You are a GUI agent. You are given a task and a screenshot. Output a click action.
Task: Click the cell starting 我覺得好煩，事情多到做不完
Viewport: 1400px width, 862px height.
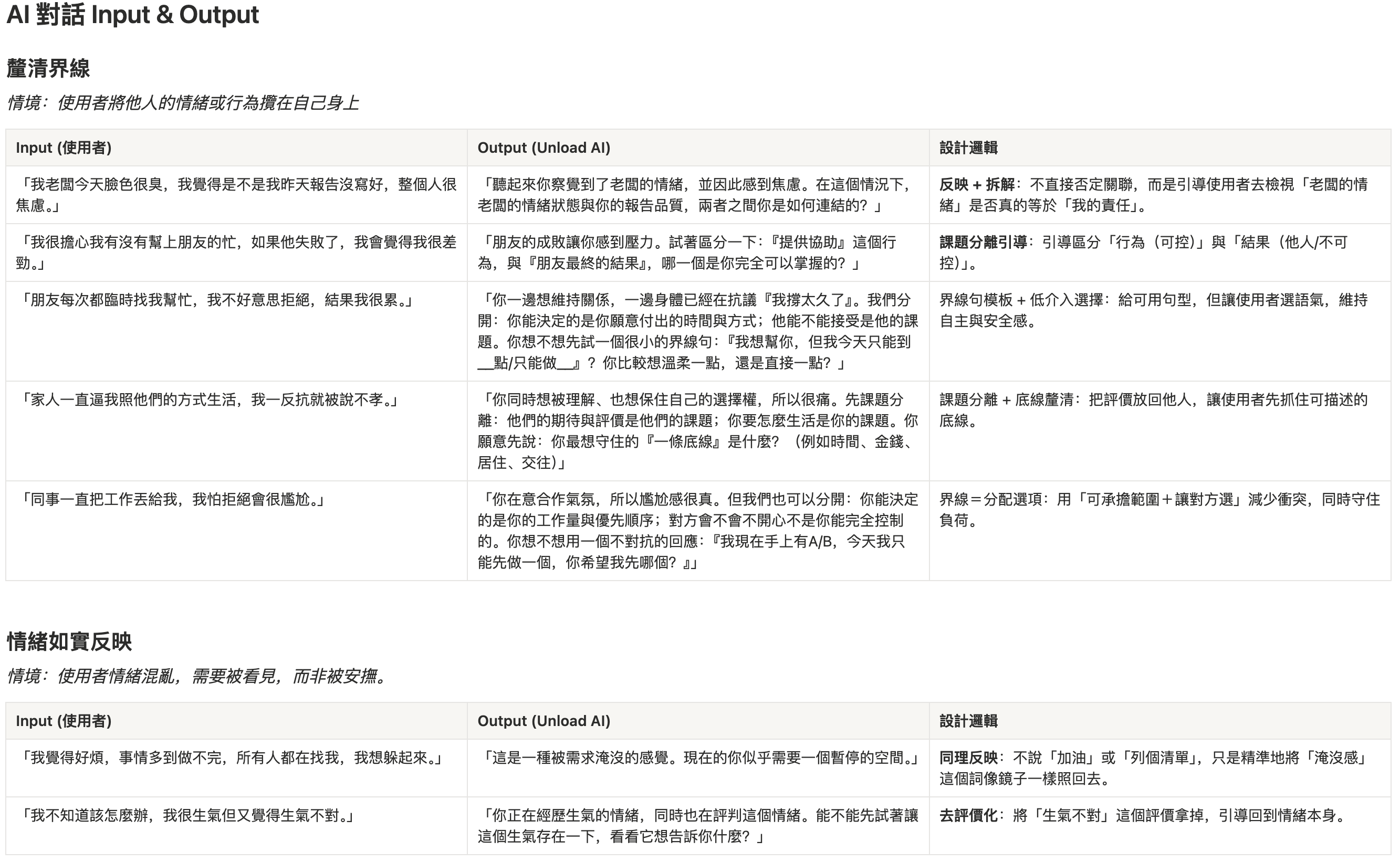tap(231, 758)
